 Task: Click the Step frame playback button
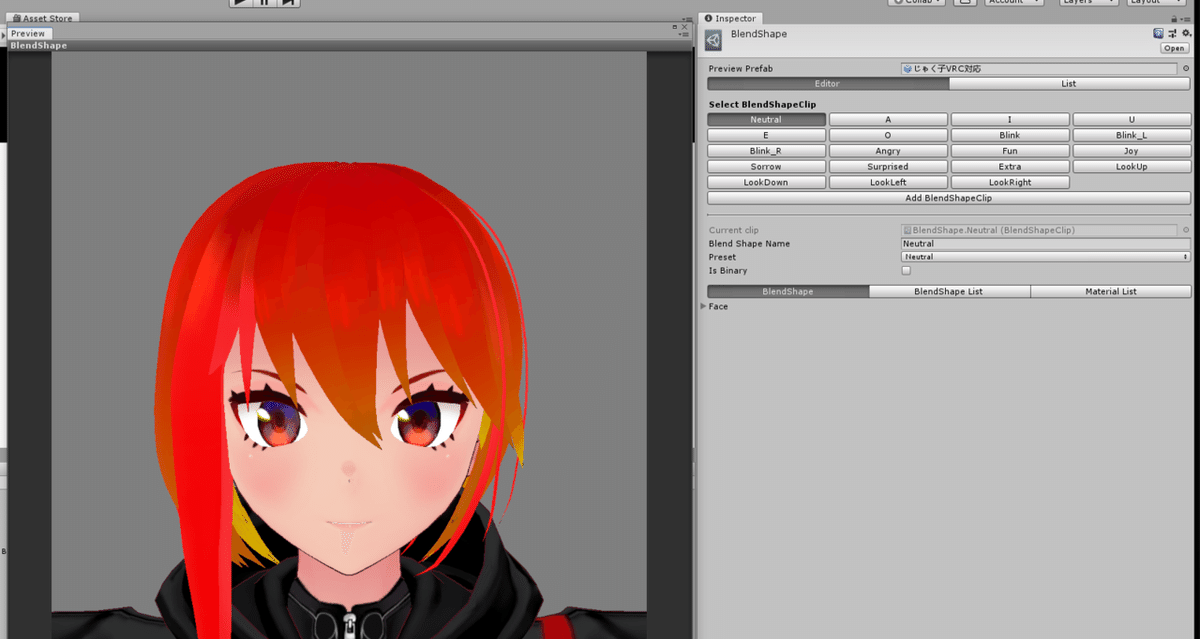pyautogui.click(x=288, y=3)
